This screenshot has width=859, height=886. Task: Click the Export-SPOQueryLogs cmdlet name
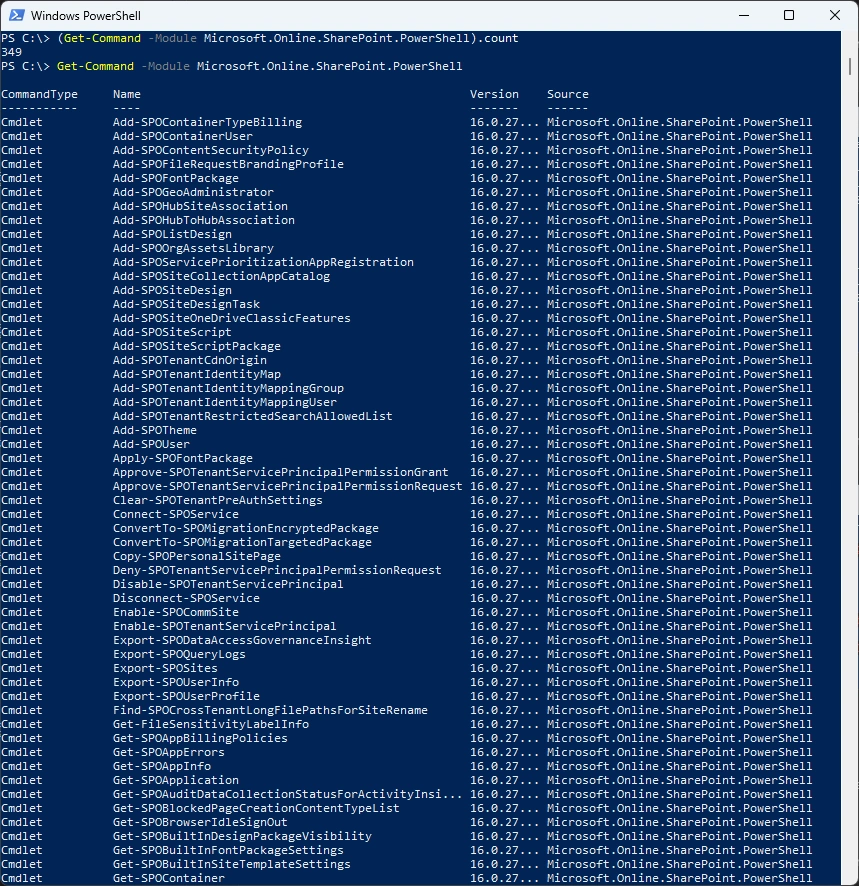click(179, 654)
